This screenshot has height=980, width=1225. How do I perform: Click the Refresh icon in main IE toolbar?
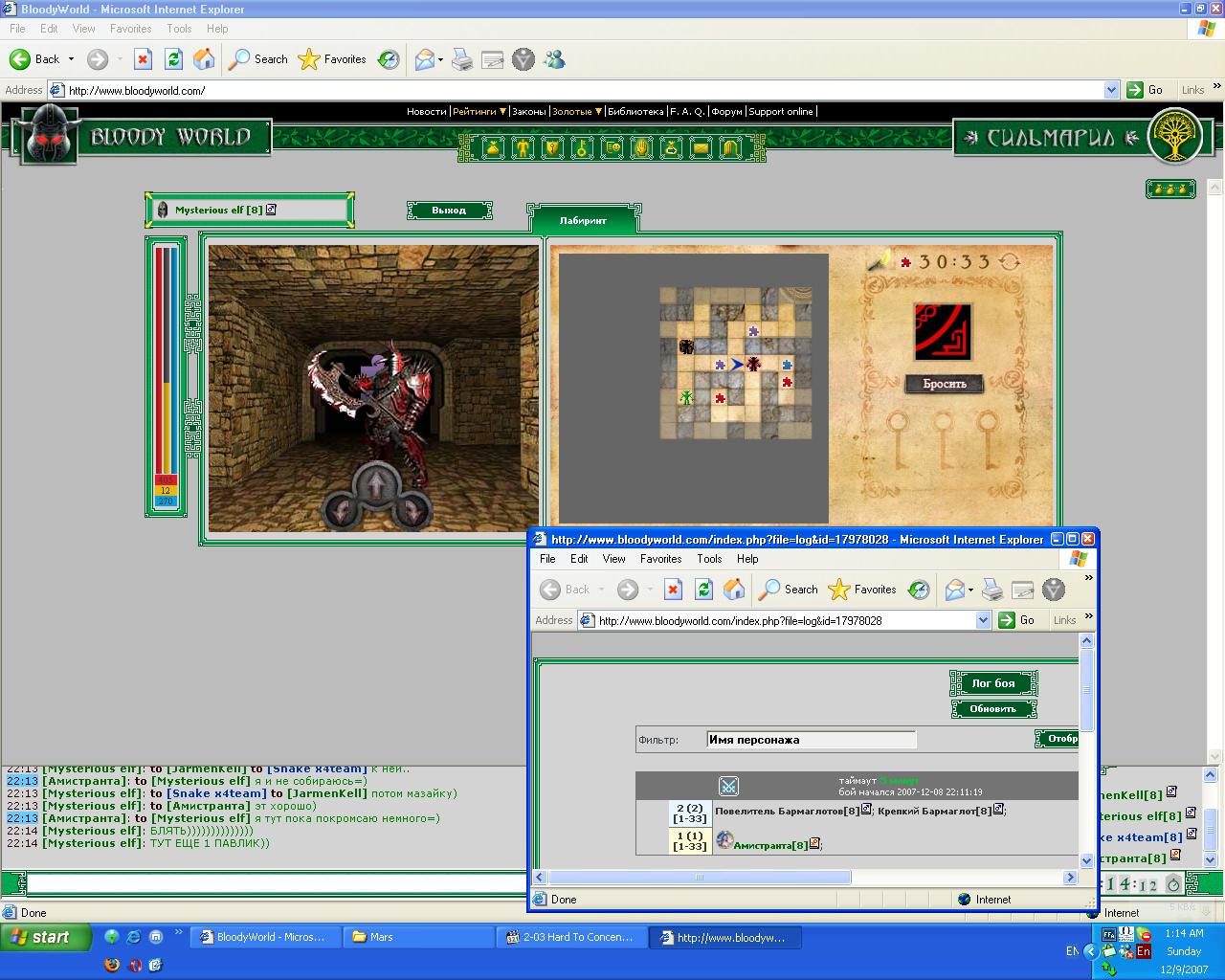pos(173,59)
